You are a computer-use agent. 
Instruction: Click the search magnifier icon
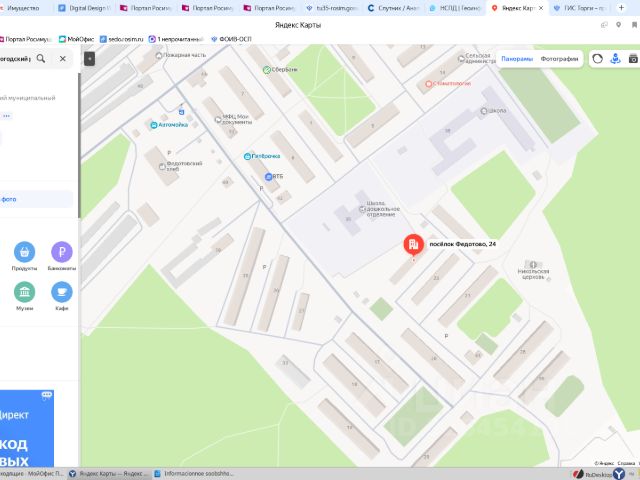[41, 58]
